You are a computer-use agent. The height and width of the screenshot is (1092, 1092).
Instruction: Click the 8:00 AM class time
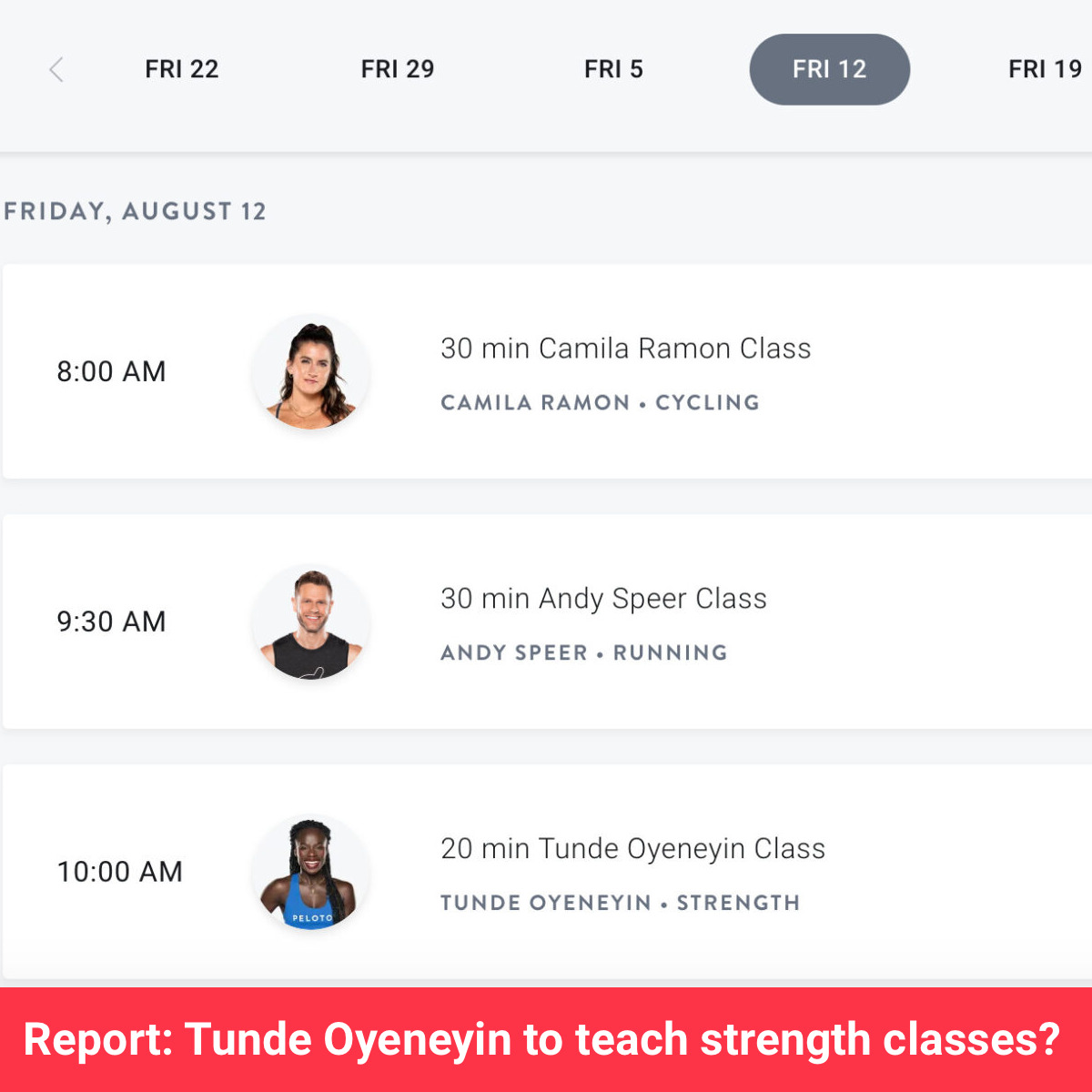(111, 371)
